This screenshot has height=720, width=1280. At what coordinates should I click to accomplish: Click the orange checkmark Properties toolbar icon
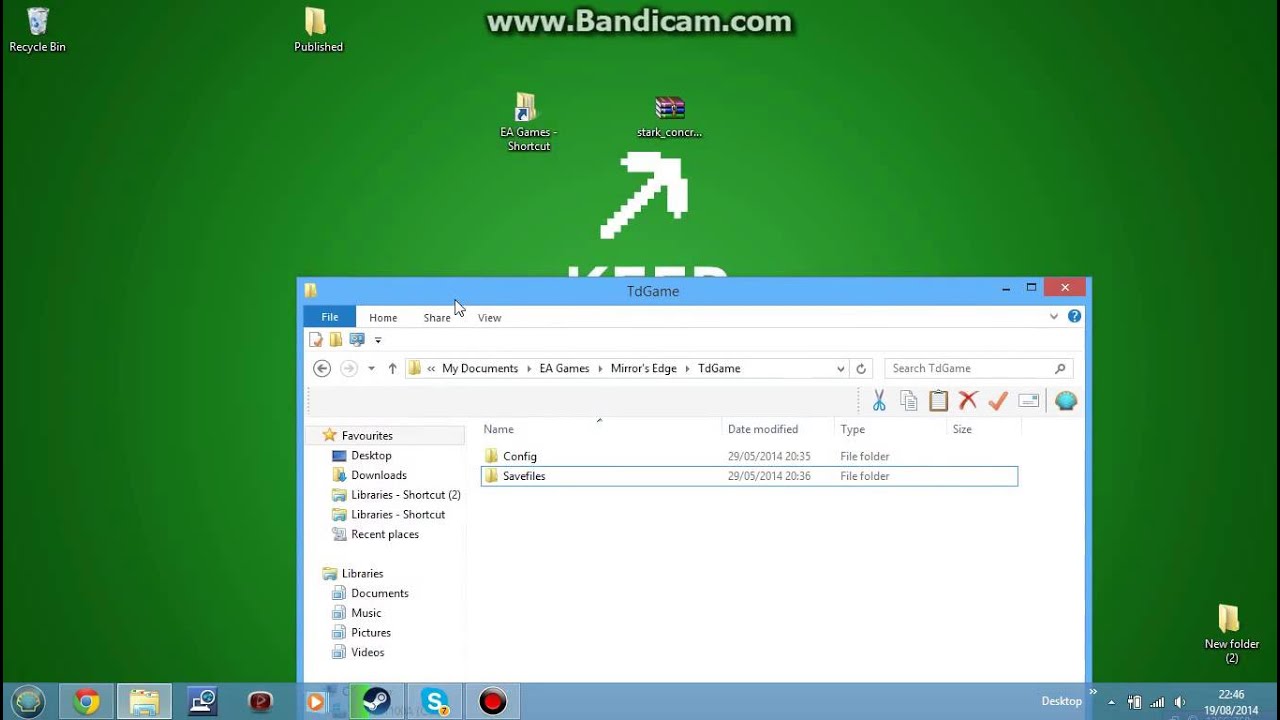997,401
